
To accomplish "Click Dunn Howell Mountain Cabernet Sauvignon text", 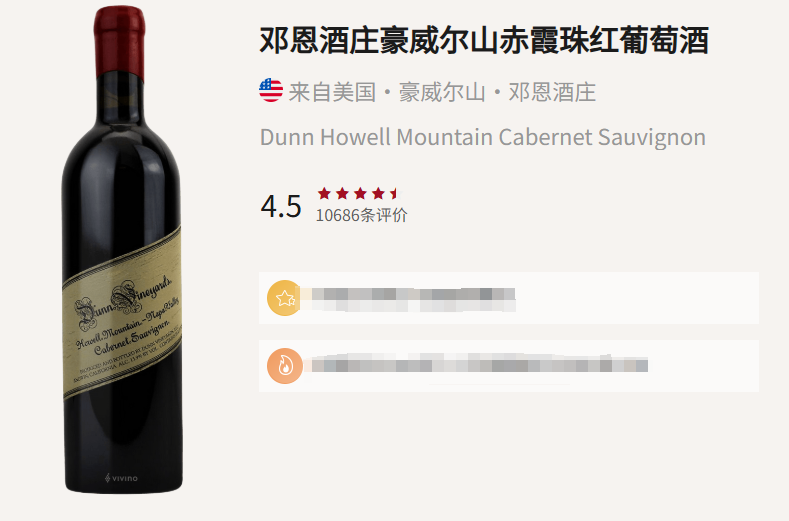I will [483, 137].
